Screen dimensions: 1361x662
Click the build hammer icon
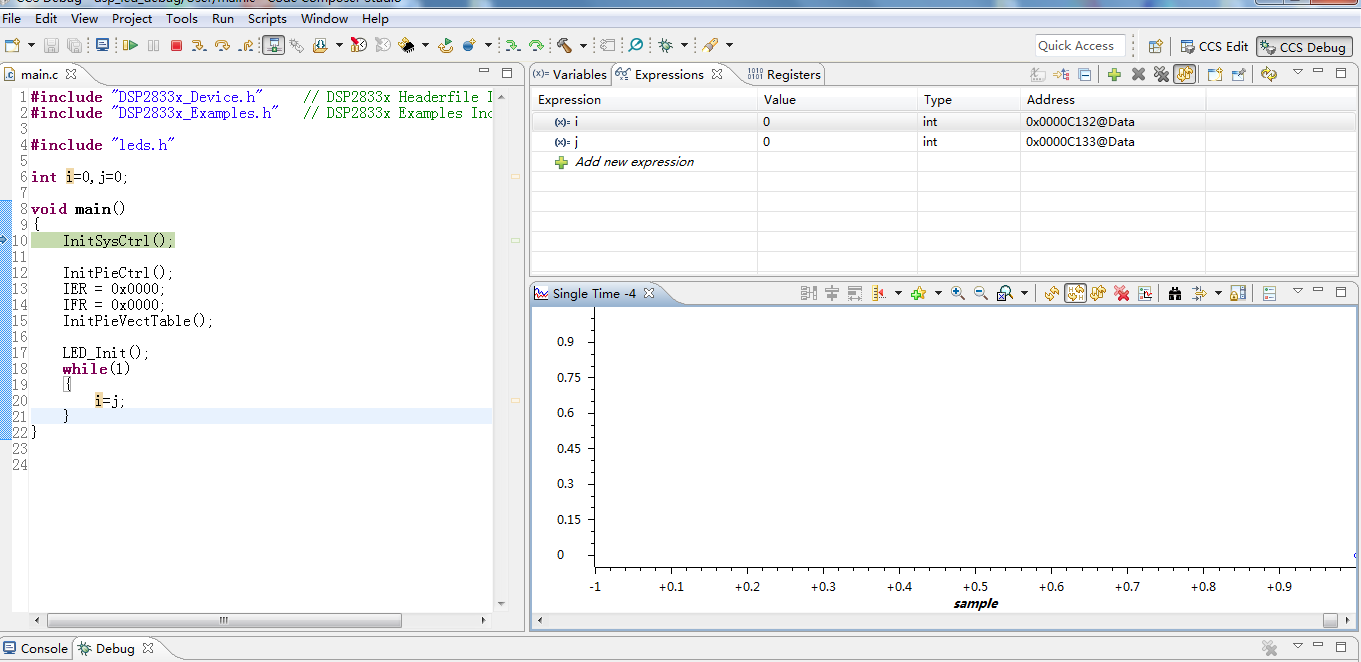[564, 45]
